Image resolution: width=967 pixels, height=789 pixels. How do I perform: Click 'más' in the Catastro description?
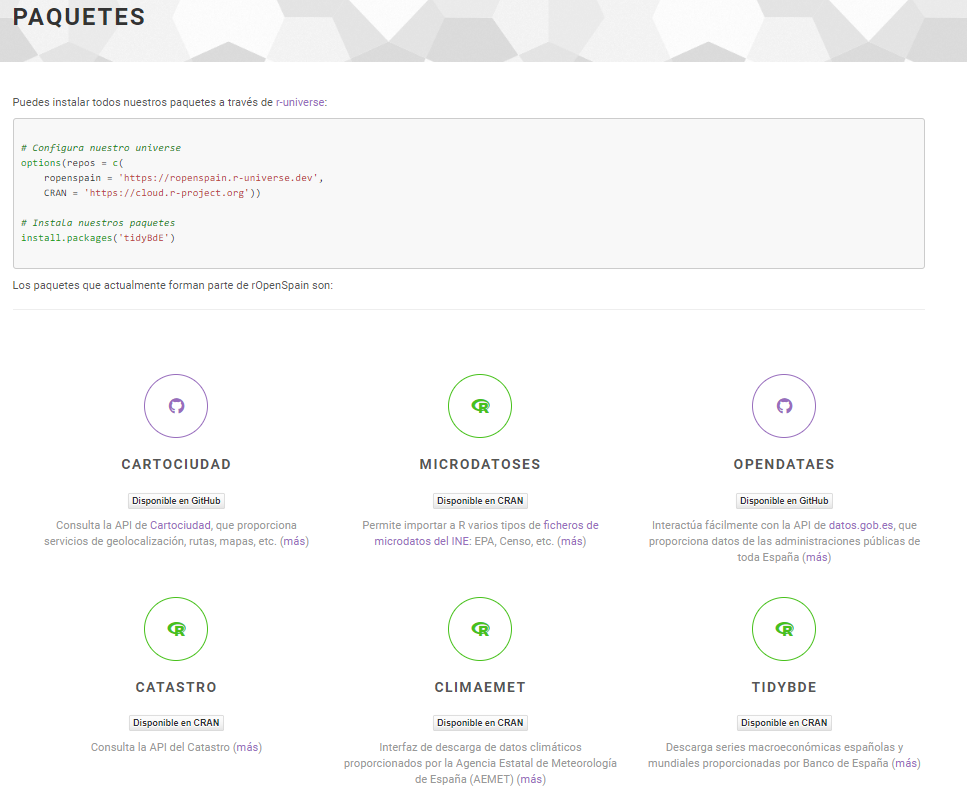[247, 747]
